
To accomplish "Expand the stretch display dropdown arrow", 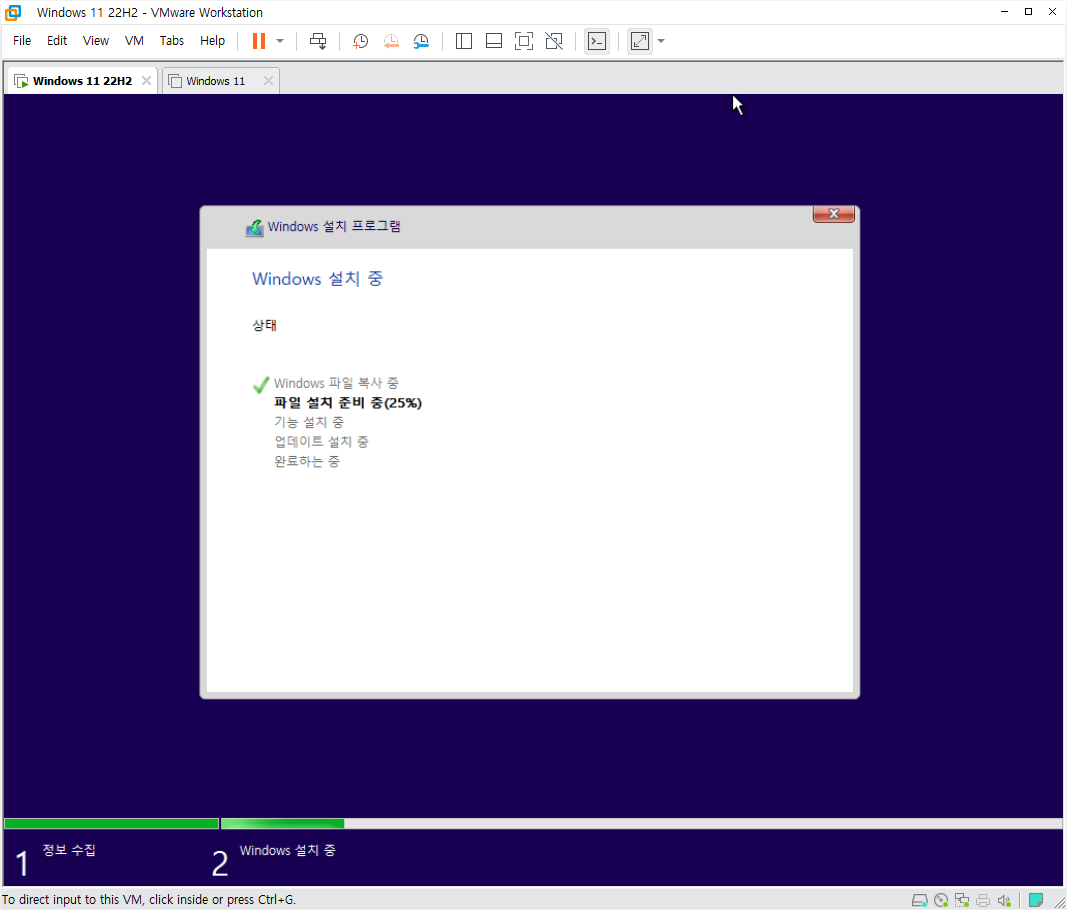I will [x=661, y=41].
